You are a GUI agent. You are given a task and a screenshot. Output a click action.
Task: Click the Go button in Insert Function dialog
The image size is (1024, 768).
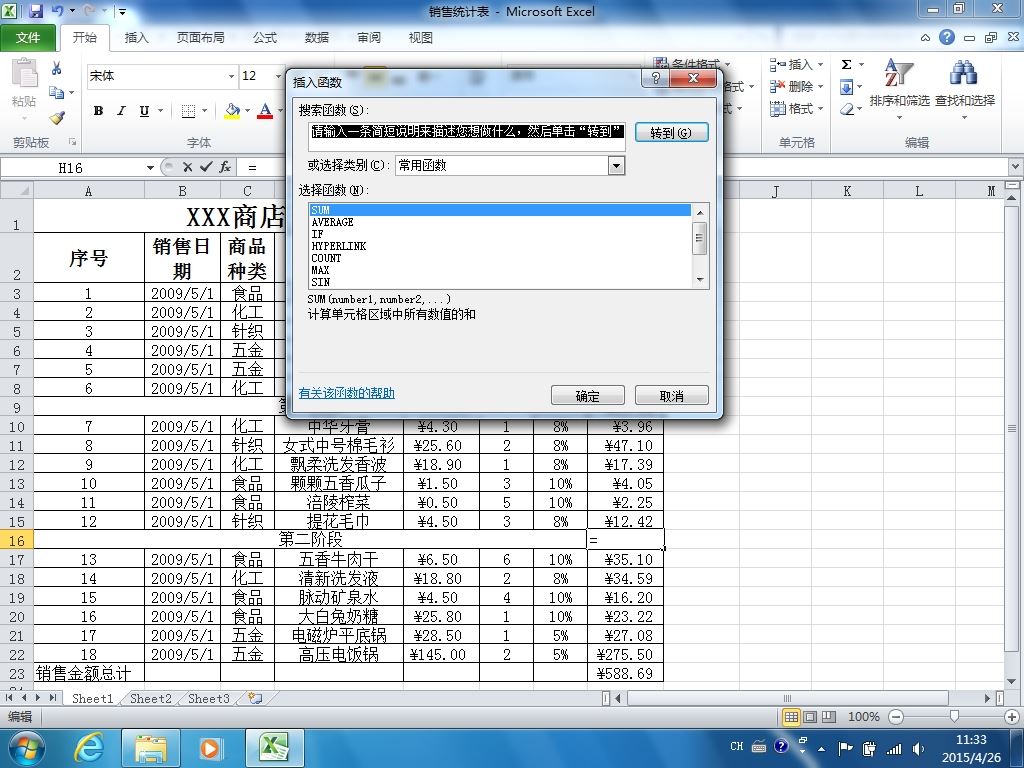(x=671, y=133)
